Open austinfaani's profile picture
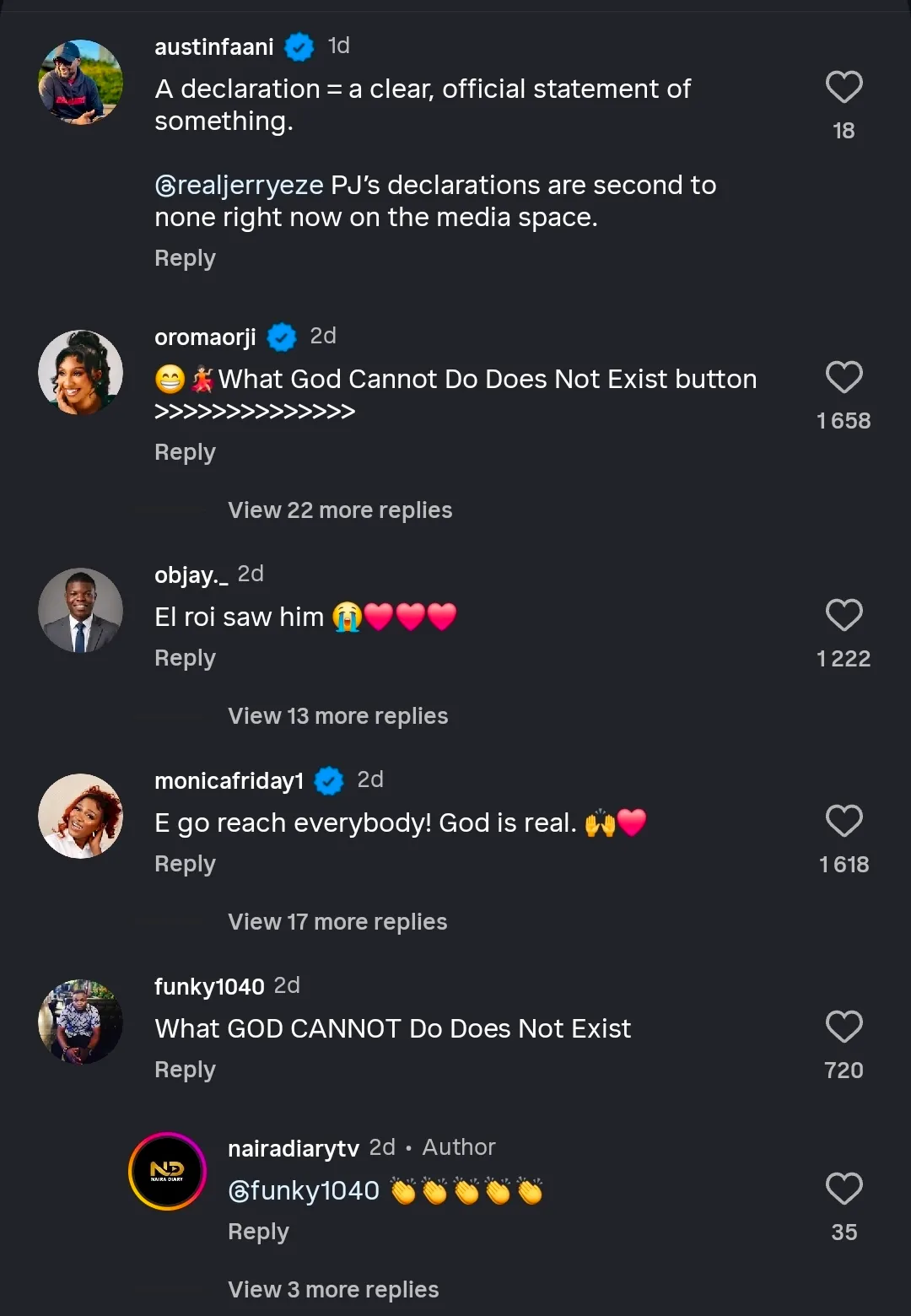Screen dimensions: 911x1316 click(81, 83)
